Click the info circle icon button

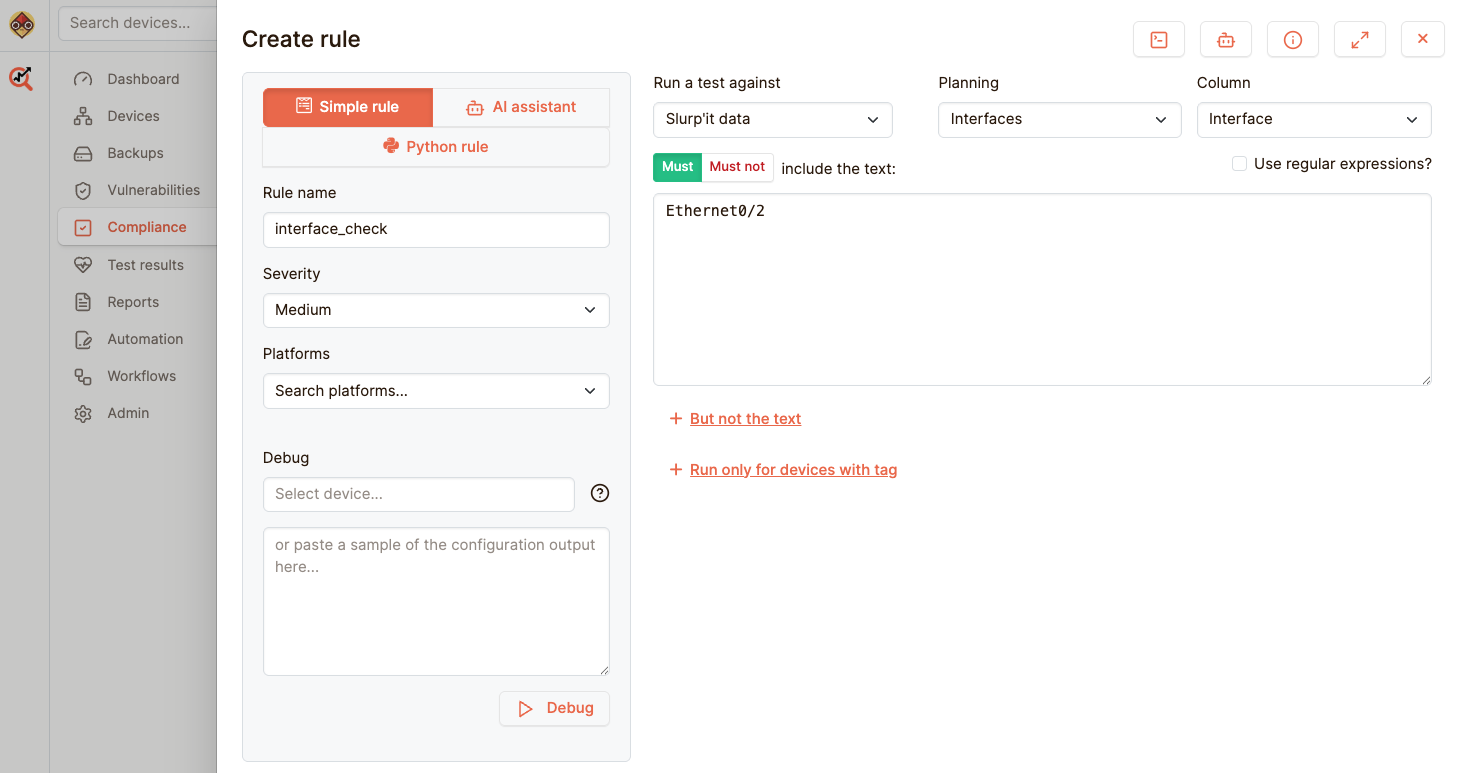click(x=1292, y=40)
